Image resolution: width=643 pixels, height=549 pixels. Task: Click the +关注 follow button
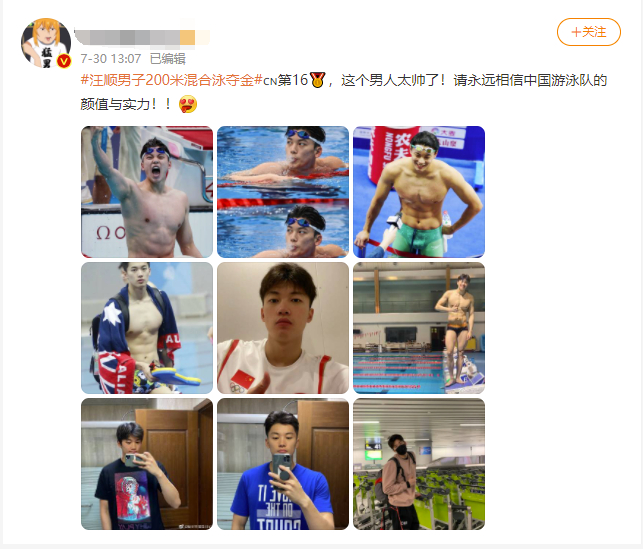coord(588,32)
